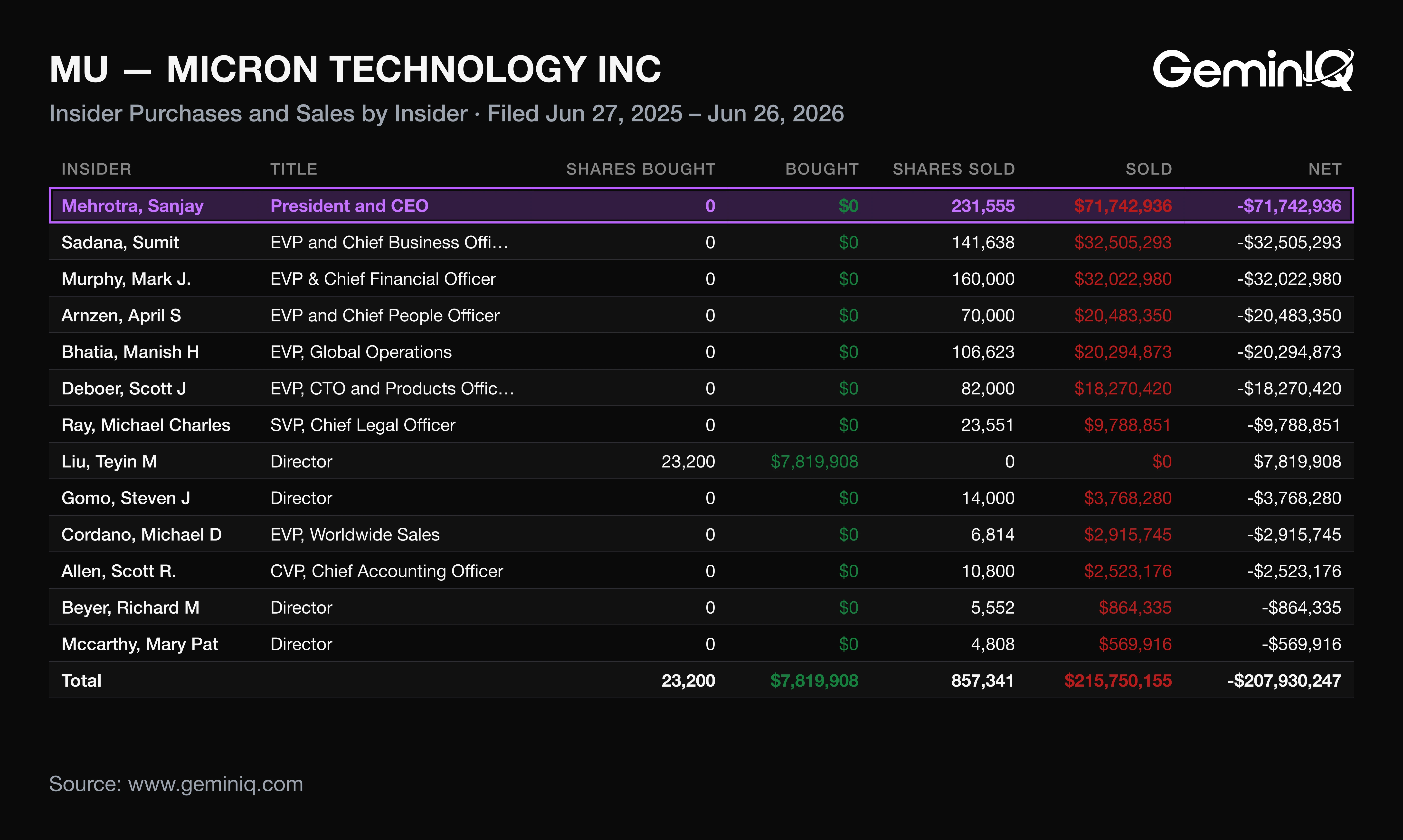
Task: Select Liu, Teyin M insider name
Action: (109, 461)
